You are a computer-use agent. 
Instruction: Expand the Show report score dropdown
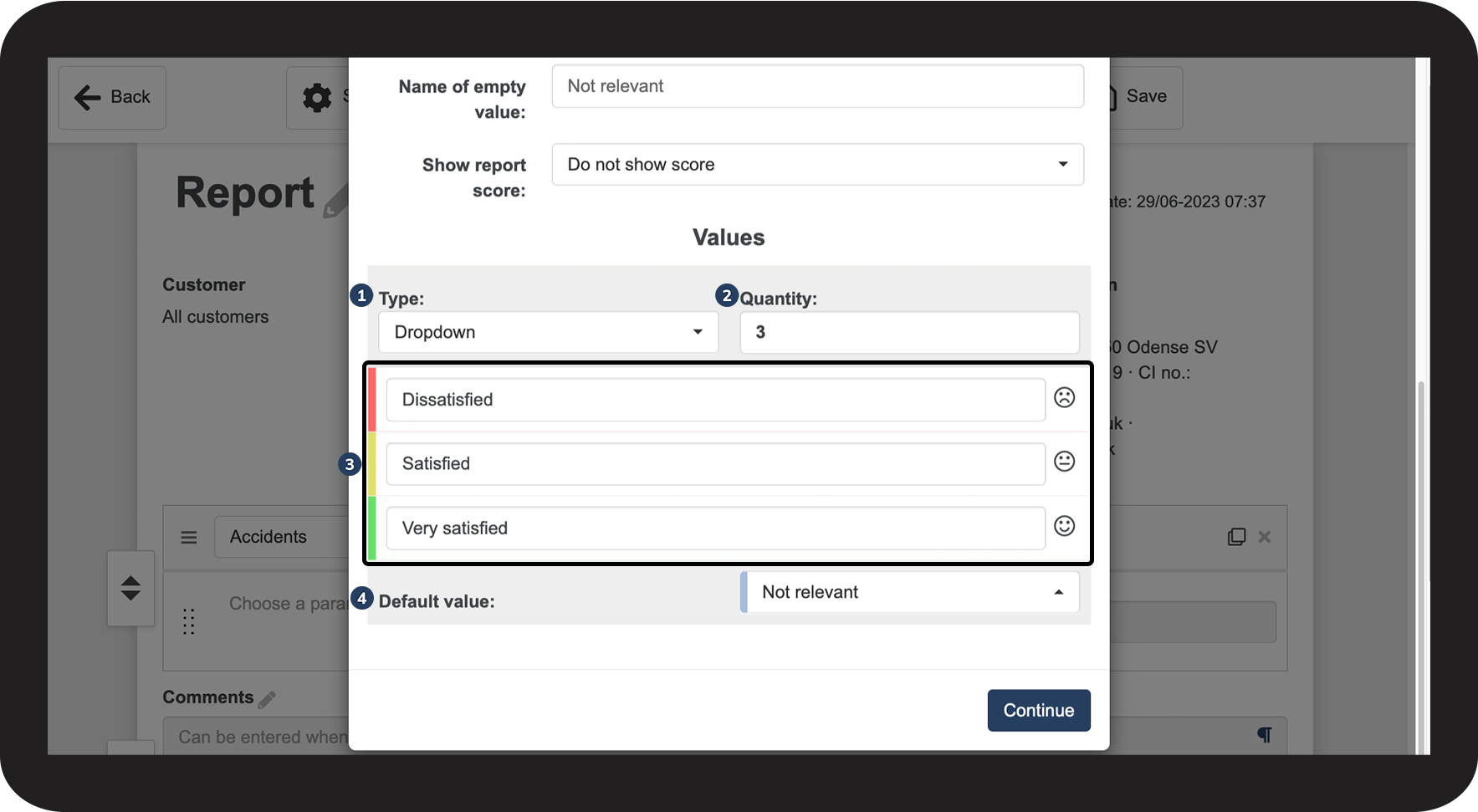click(x=817, y=165)
